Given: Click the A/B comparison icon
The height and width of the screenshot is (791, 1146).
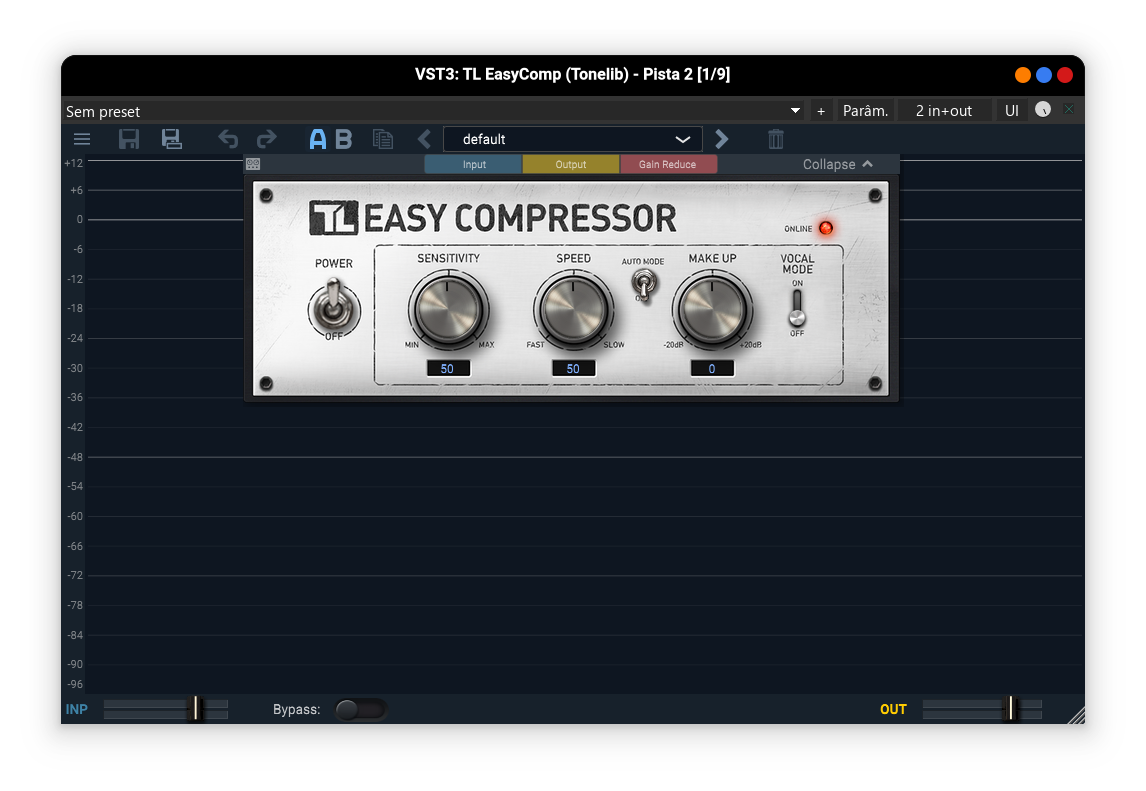Looking at the screenshot, I should [331, 139].
